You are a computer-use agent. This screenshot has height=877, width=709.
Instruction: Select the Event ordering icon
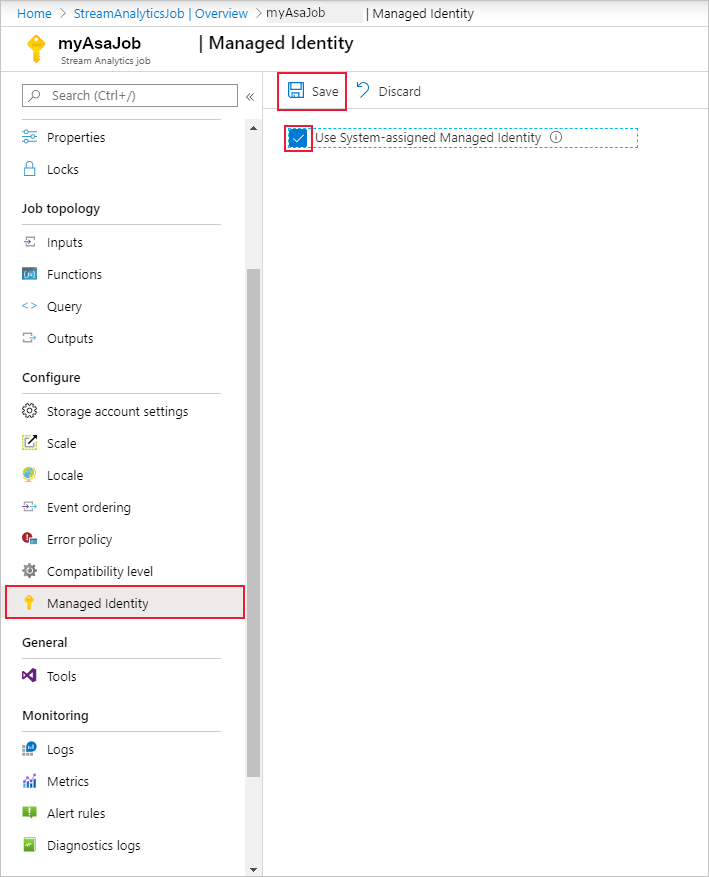(30, 507)
